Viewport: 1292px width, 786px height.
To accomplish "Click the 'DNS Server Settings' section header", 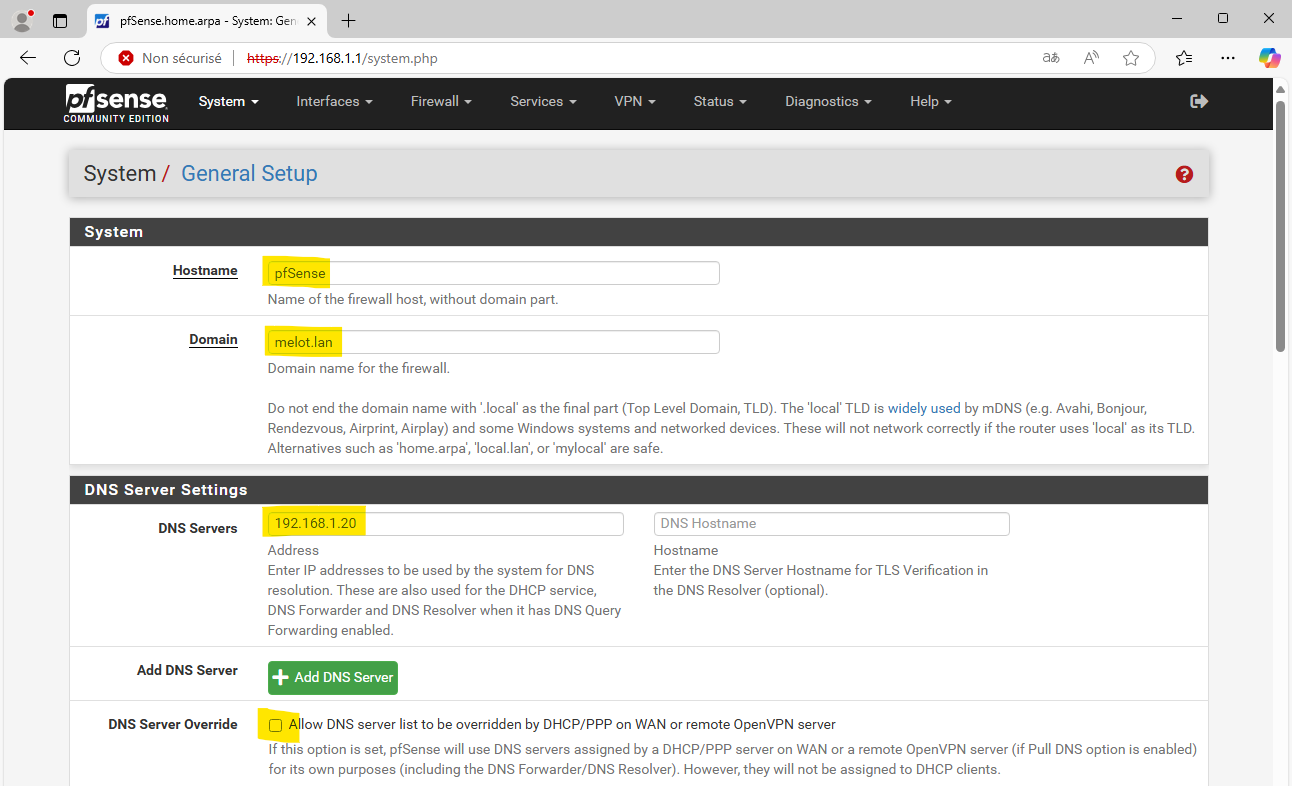I will click(166, 490).
